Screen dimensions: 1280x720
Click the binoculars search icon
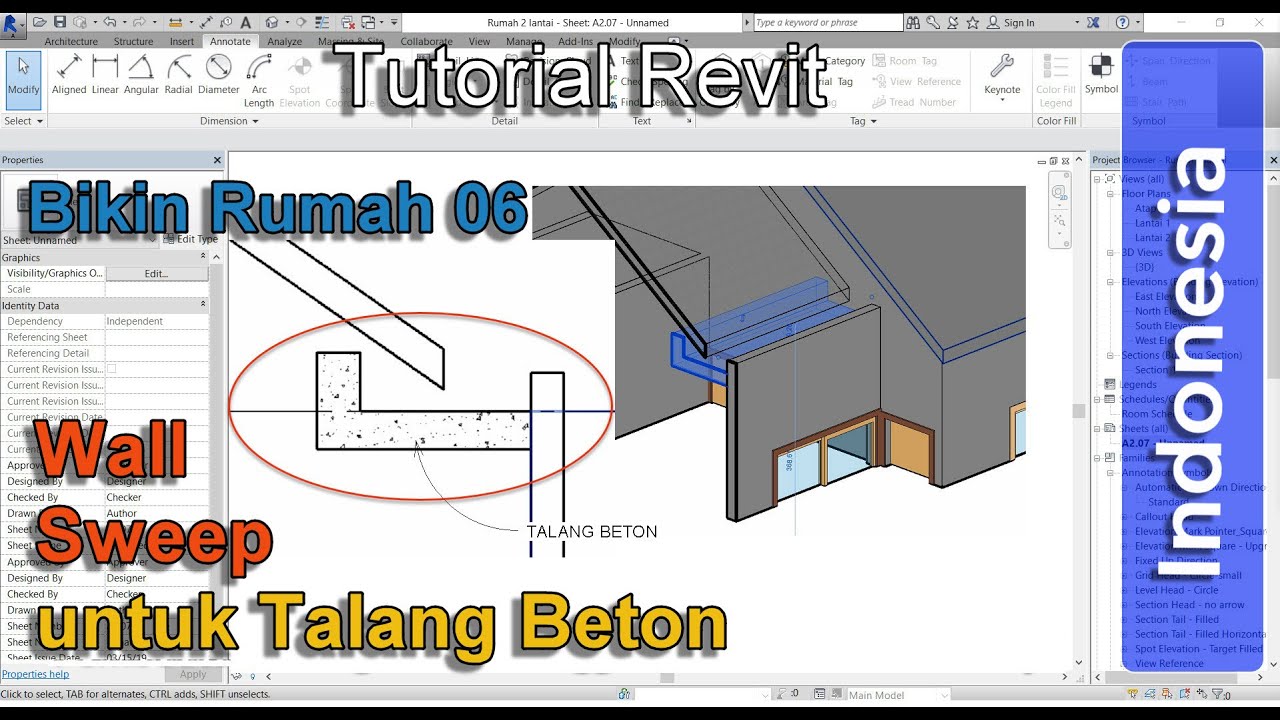click(914, 22)
